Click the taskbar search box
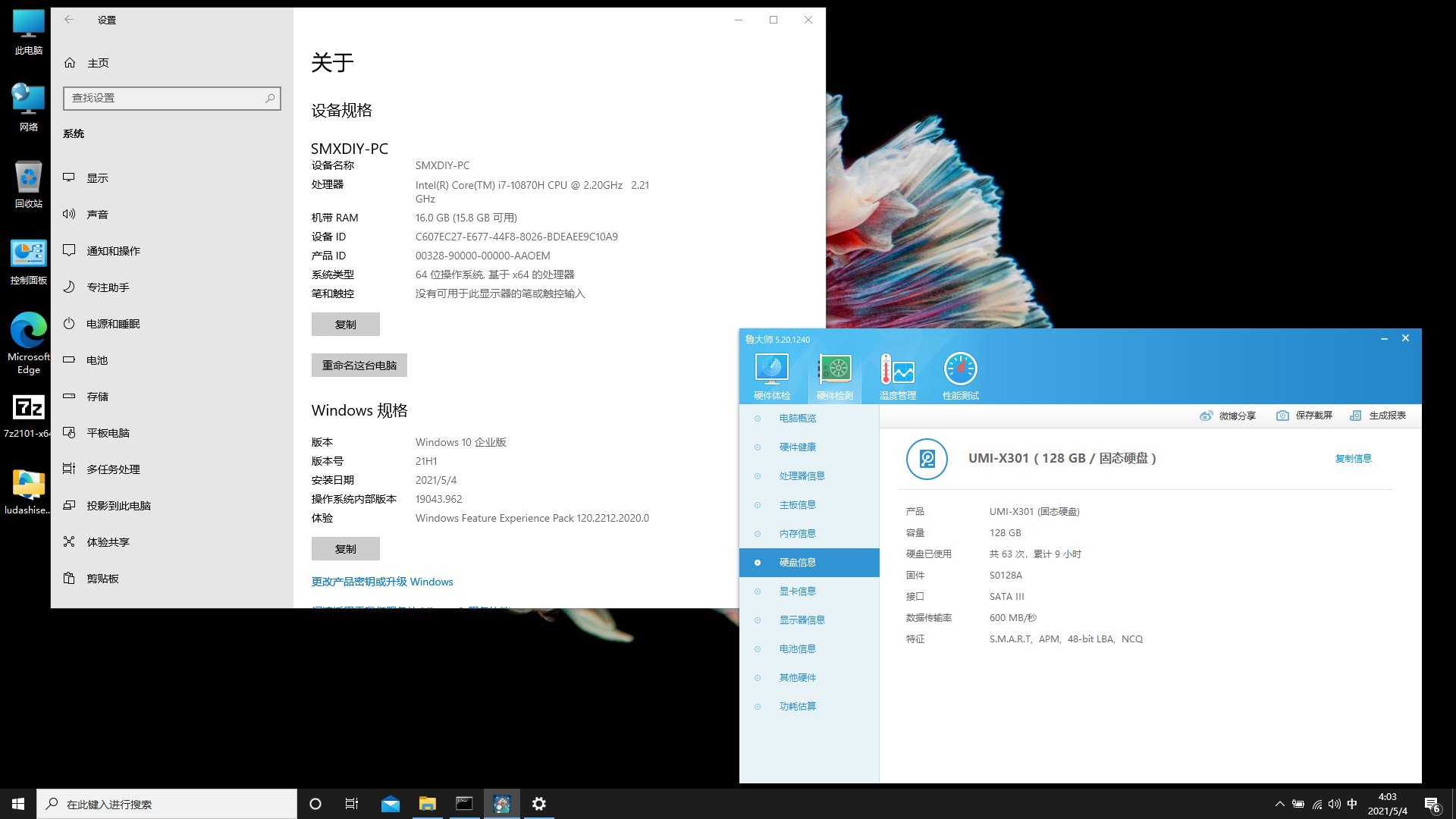The height and width of the screenshot is (819, 1456). [x=167, y=804]
